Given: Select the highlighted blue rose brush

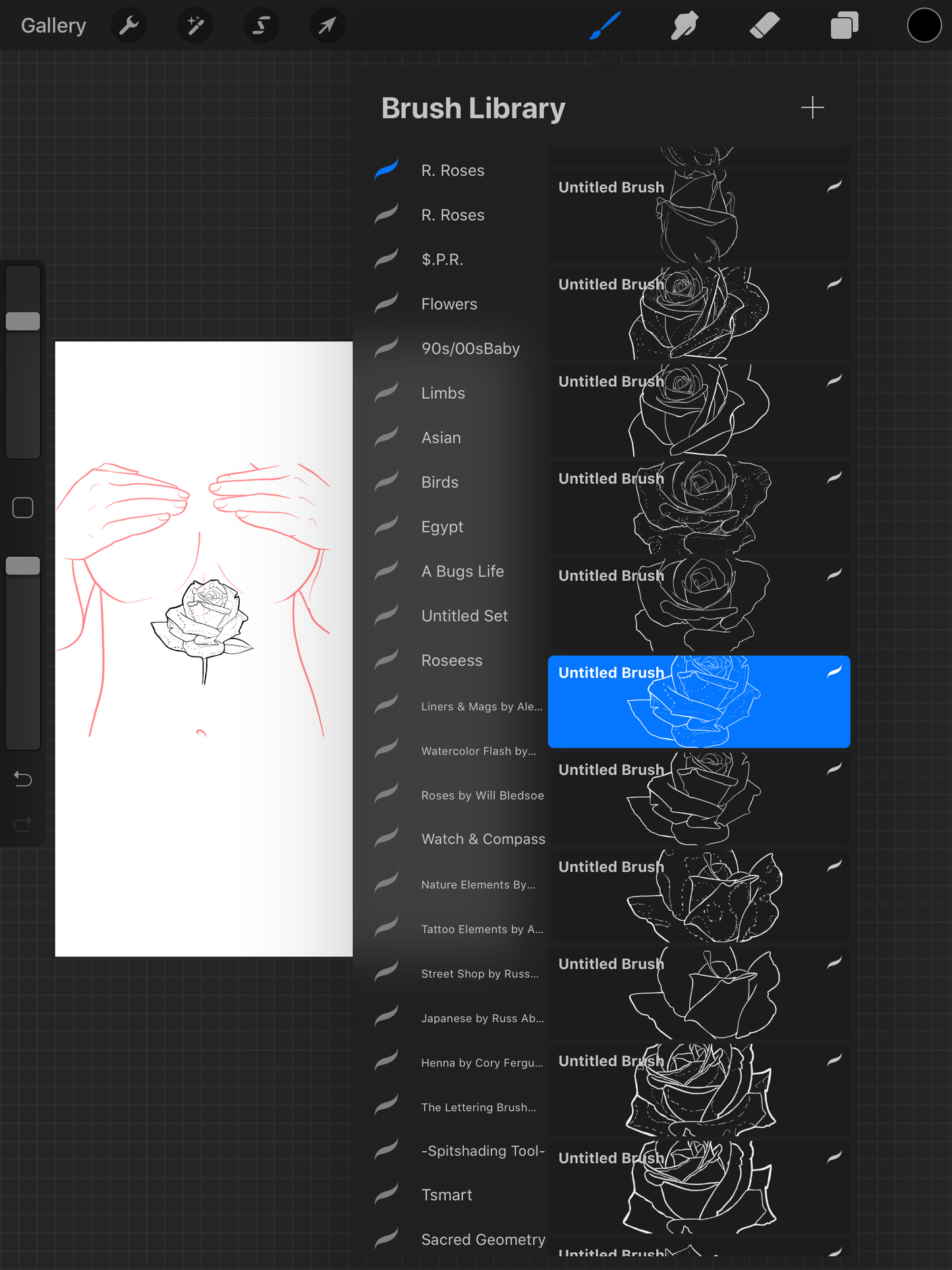Looking at the screenshot, I should click(x=698, y=701).
